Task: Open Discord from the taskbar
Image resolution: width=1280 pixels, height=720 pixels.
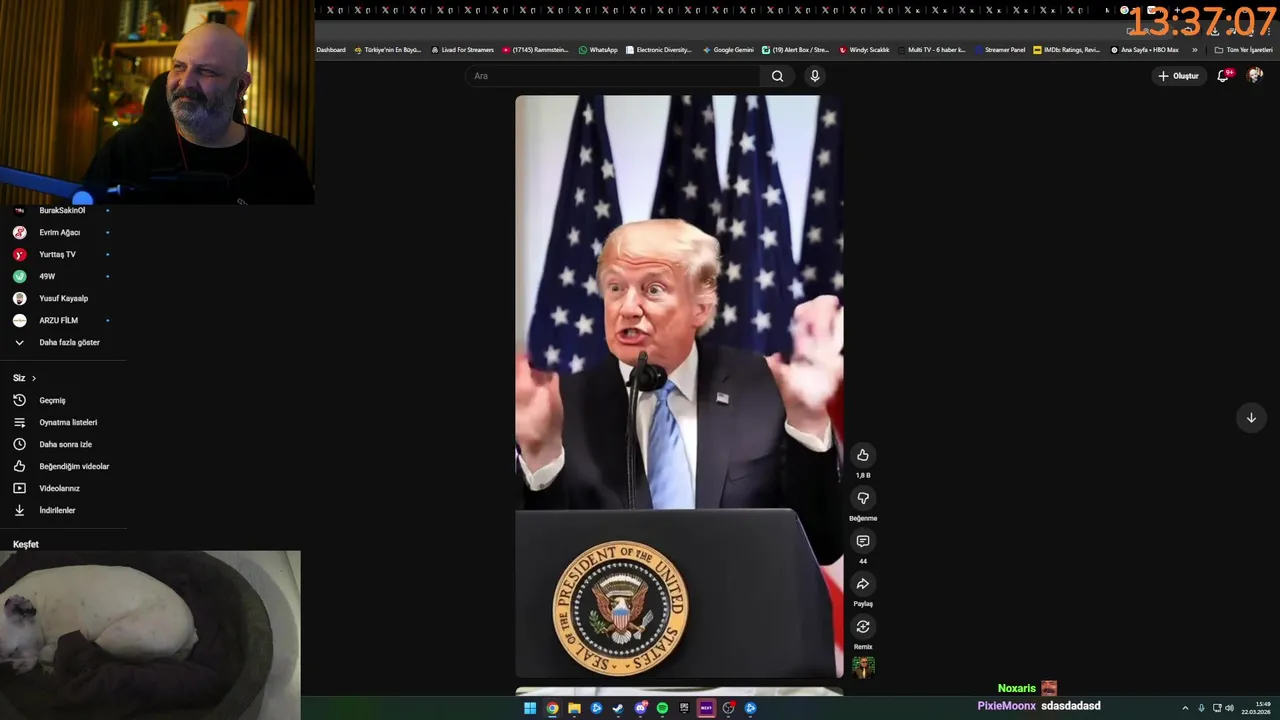Action: 640,708
